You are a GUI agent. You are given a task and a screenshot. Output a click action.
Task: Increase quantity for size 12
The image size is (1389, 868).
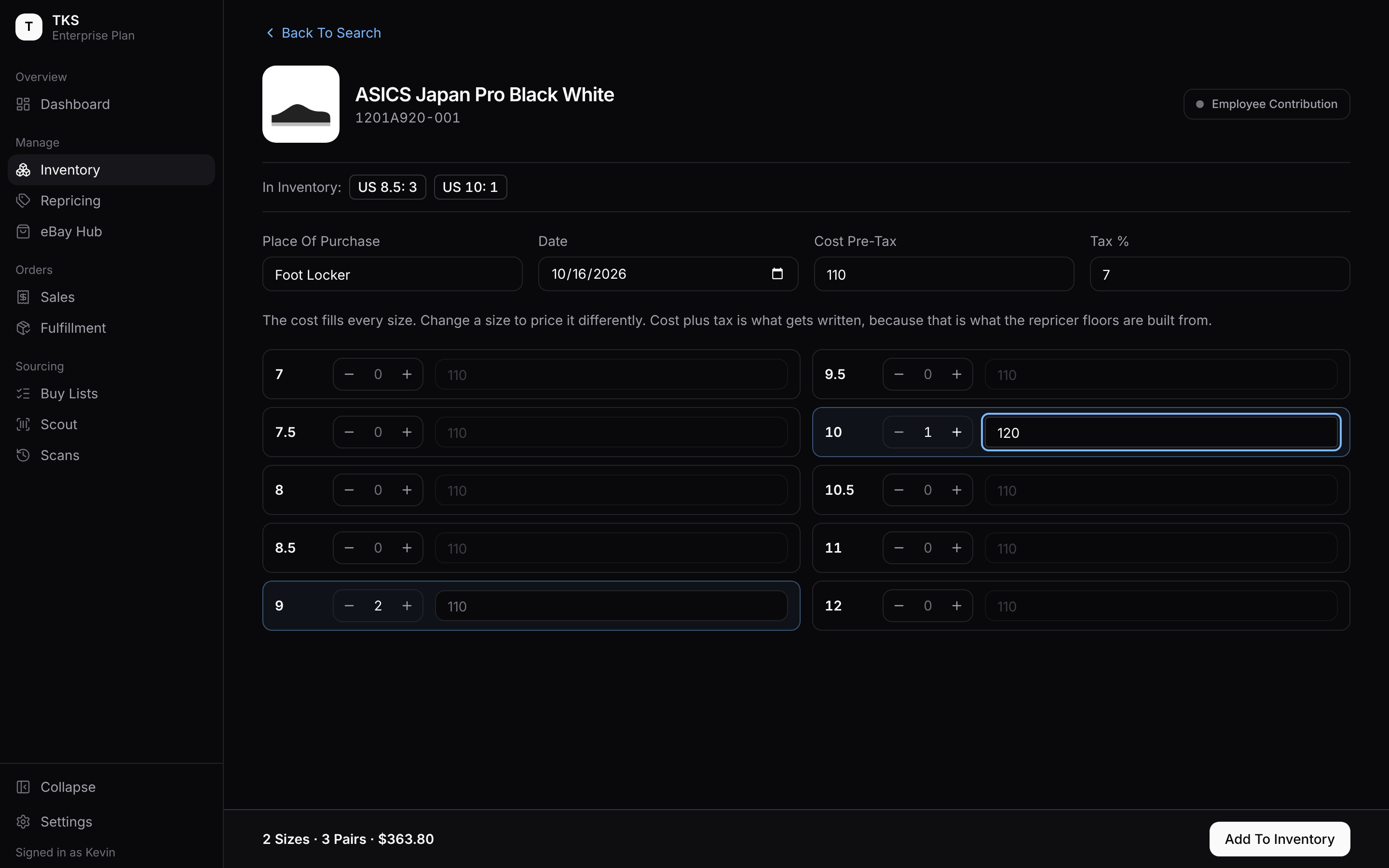point(957,606)
